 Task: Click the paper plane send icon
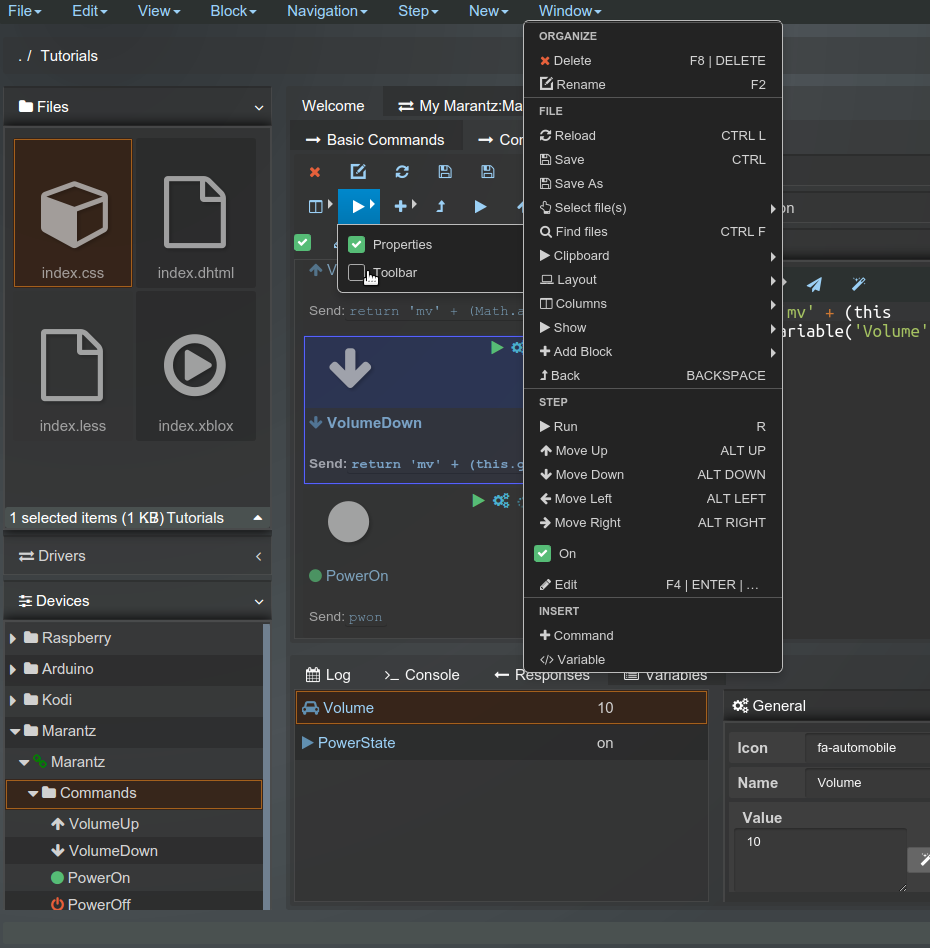pyautogui.click(x=815, y=284)
